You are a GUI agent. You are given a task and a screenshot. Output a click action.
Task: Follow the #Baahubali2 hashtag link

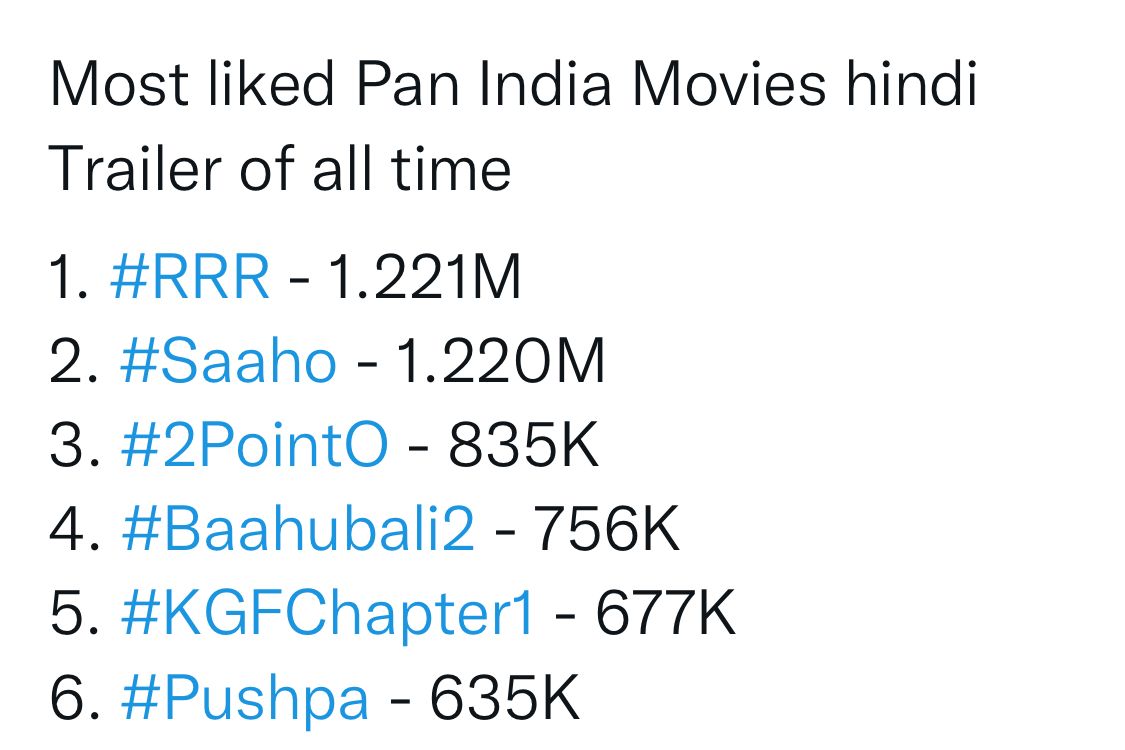pyautogui.click(x=297, y=531)
